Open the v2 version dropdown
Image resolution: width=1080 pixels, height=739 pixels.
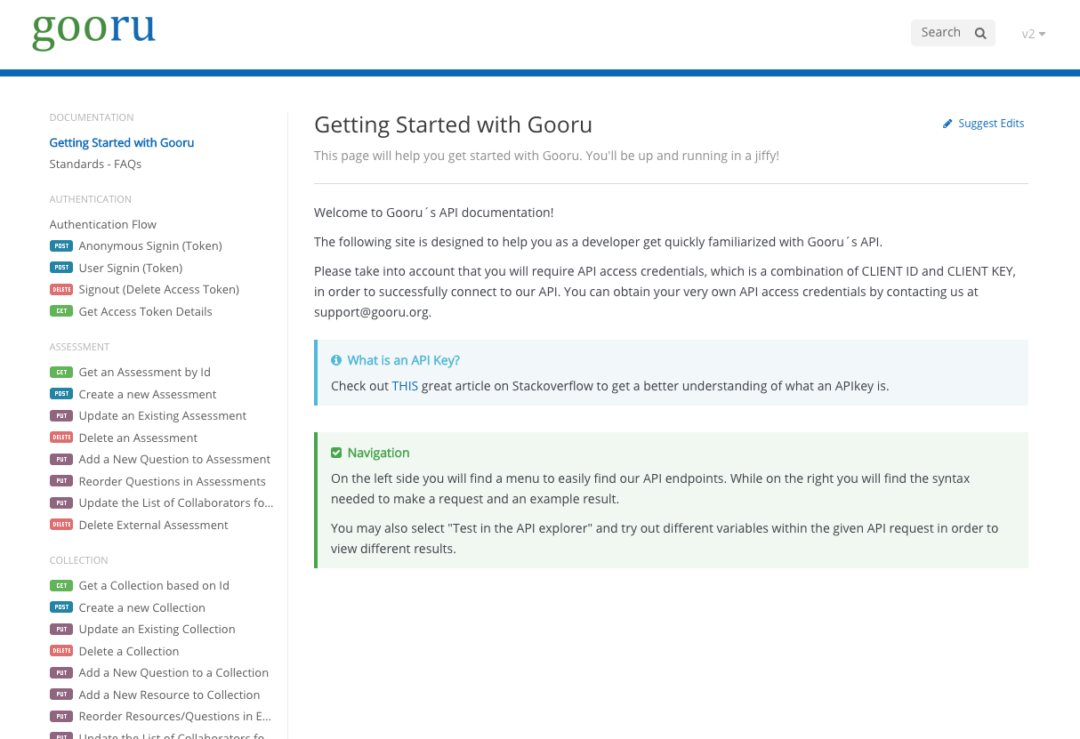pyautogui.click(x=1033, y=34)
